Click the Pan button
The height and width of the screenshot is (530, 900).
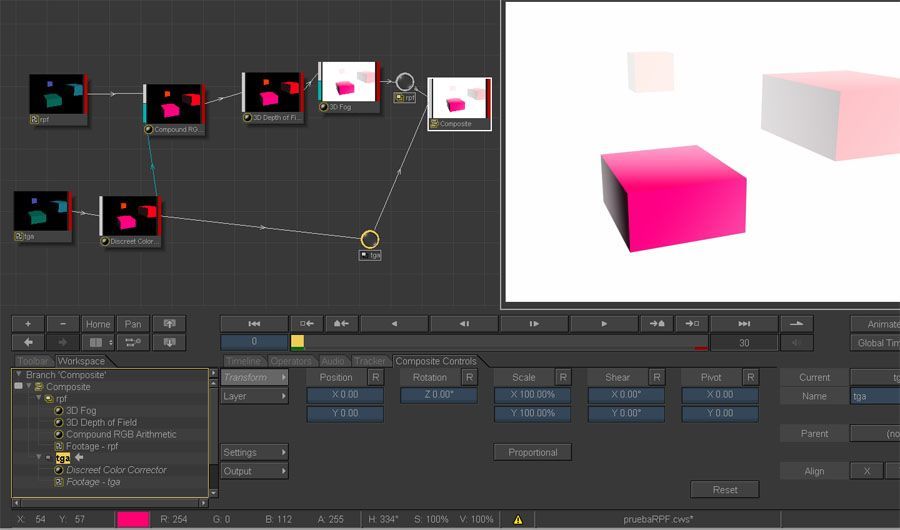[133, 324]
